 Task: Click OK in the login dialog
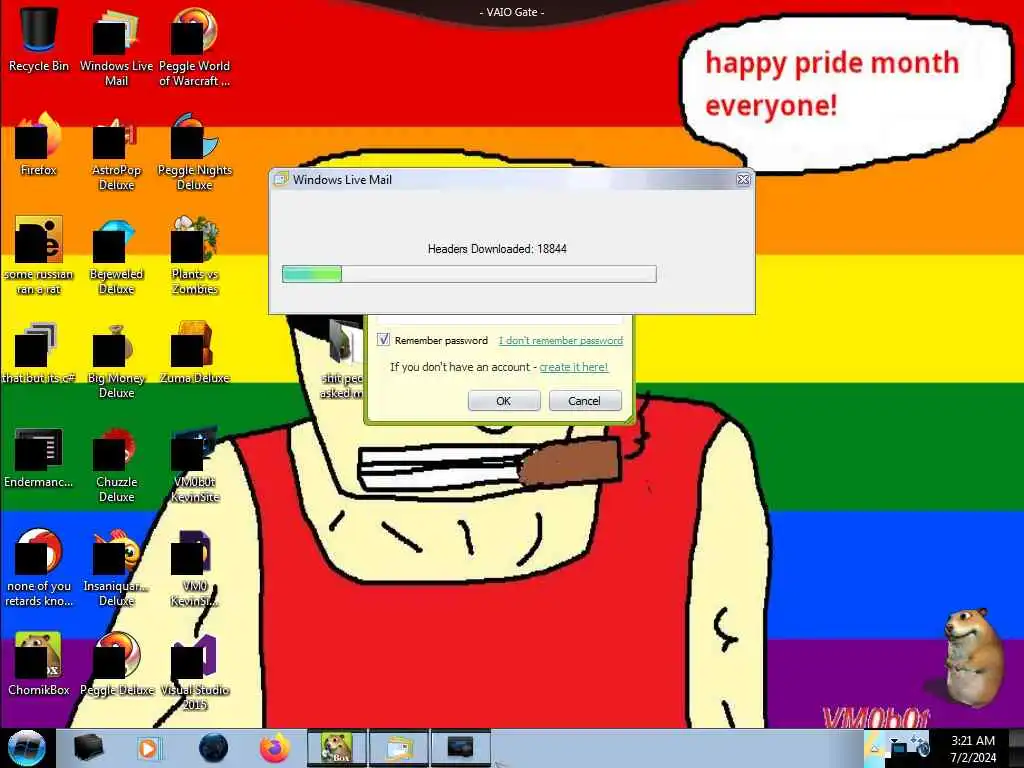tap(504, 400)
